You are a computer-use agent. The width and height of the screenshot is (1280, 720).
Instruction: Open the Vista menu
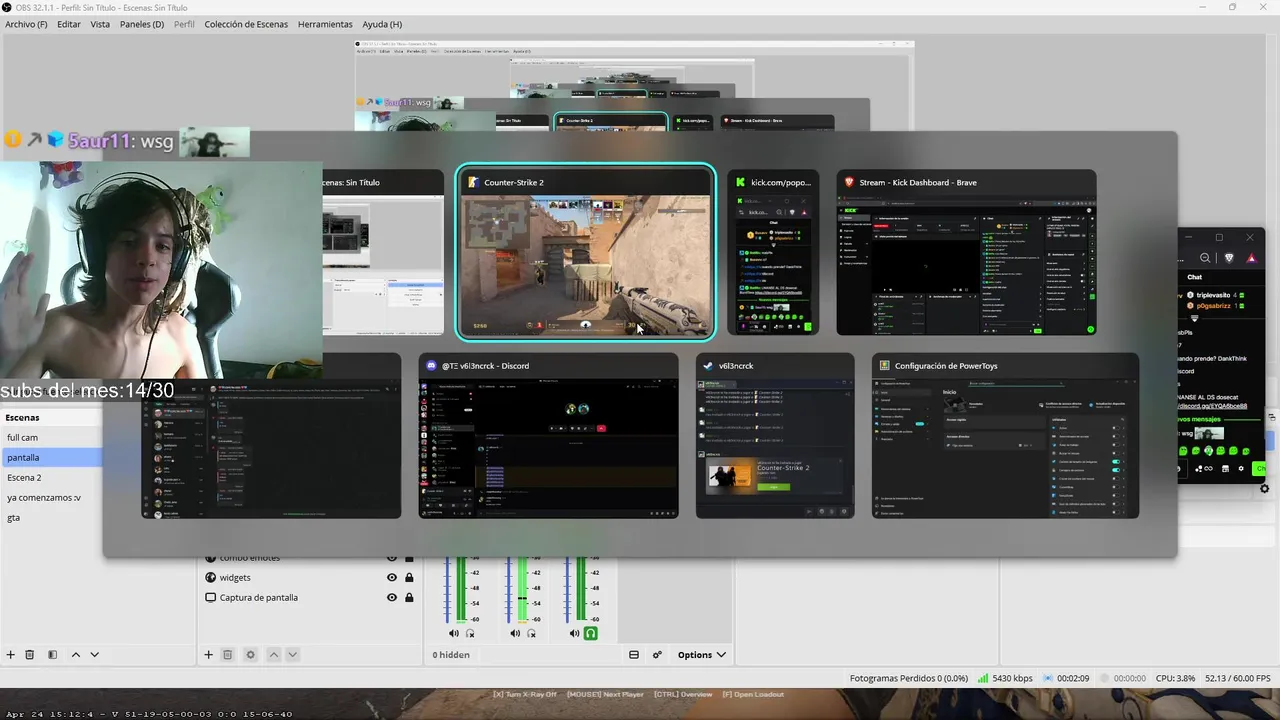click(x=100, y=24)
